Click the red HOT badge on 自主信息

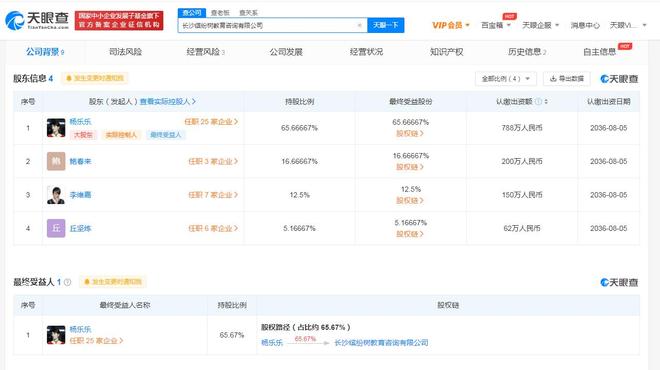pos(625,46)
